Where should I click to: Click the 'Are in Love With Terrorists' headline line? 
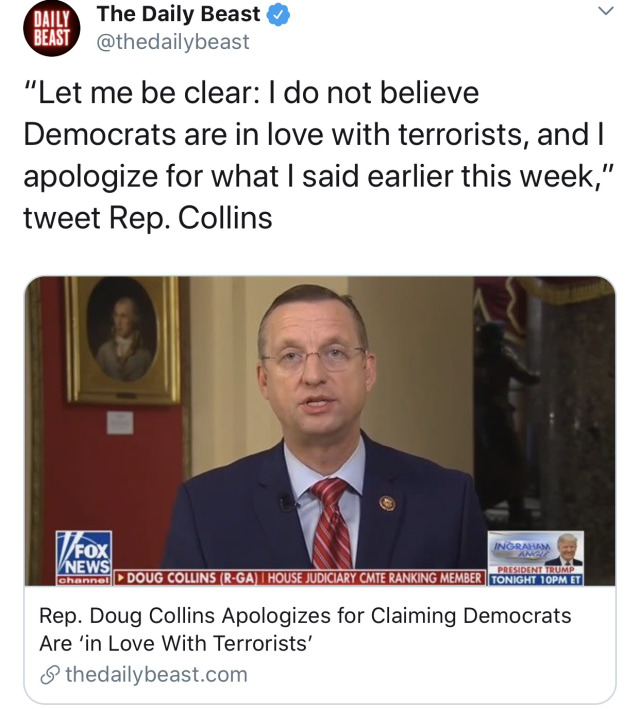point(175,643)
